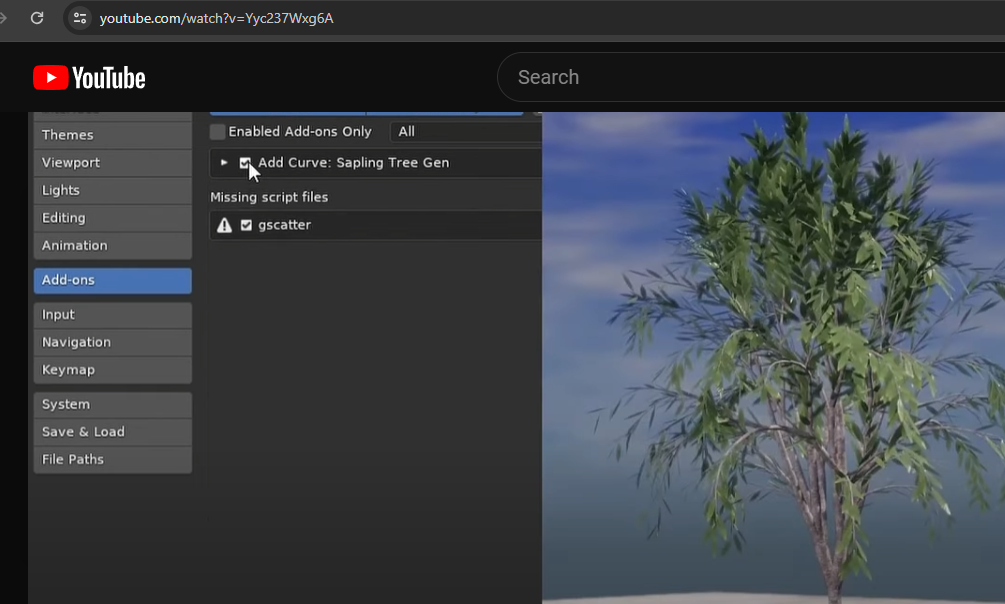Click the 'Add Curve: Sapling Tree Gen' label
Viewport: 1005px width, 604px height.
[354, 163]
